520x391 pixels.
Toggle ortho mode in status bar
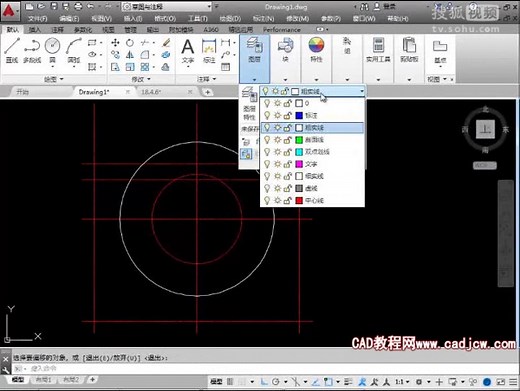pos(264,382)
